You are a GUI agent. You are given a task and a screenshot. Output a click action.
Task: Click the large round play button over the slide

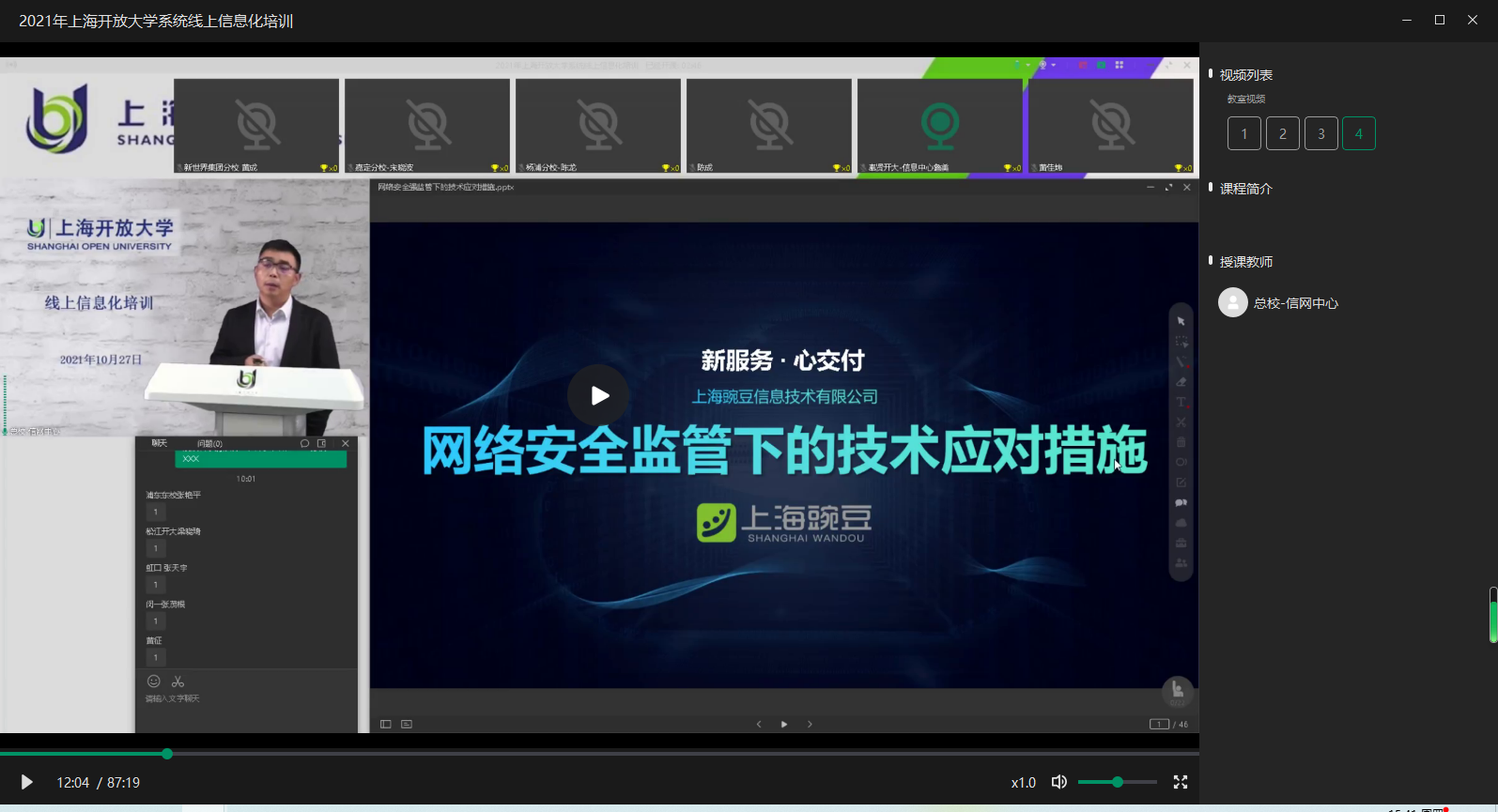[x=599, y=395]
